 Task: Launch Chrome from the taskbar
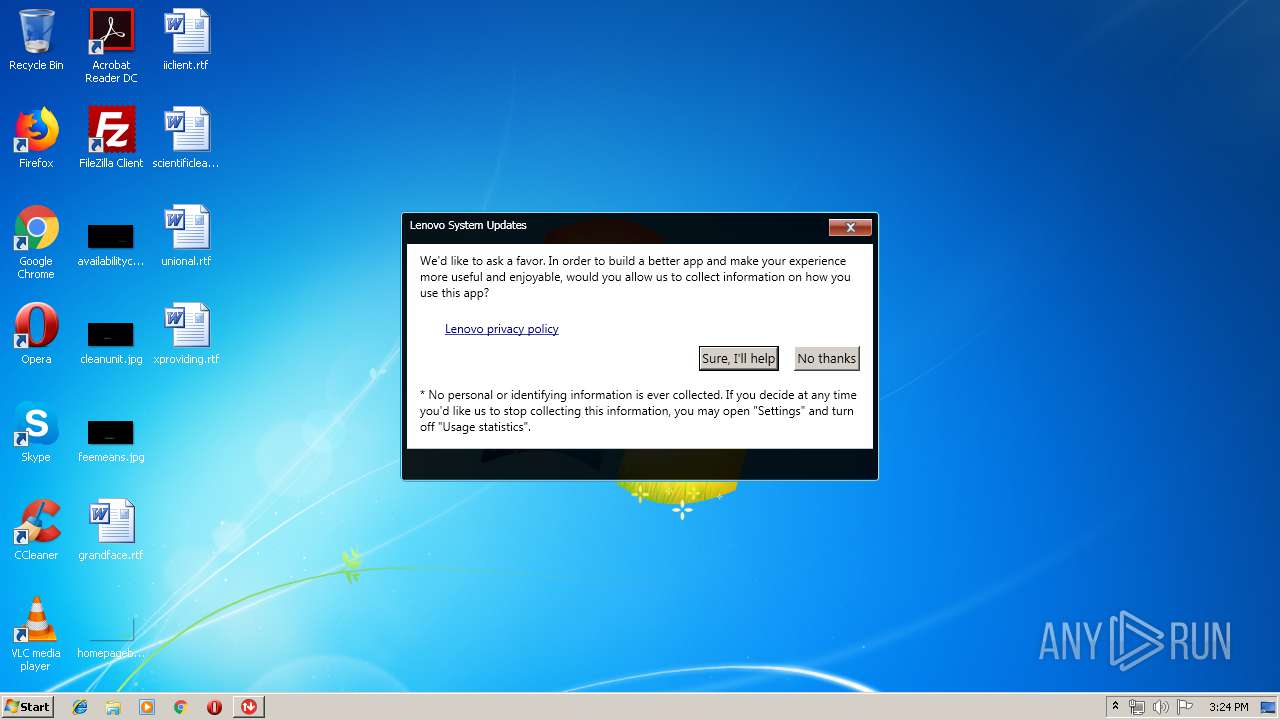point(180,707)
